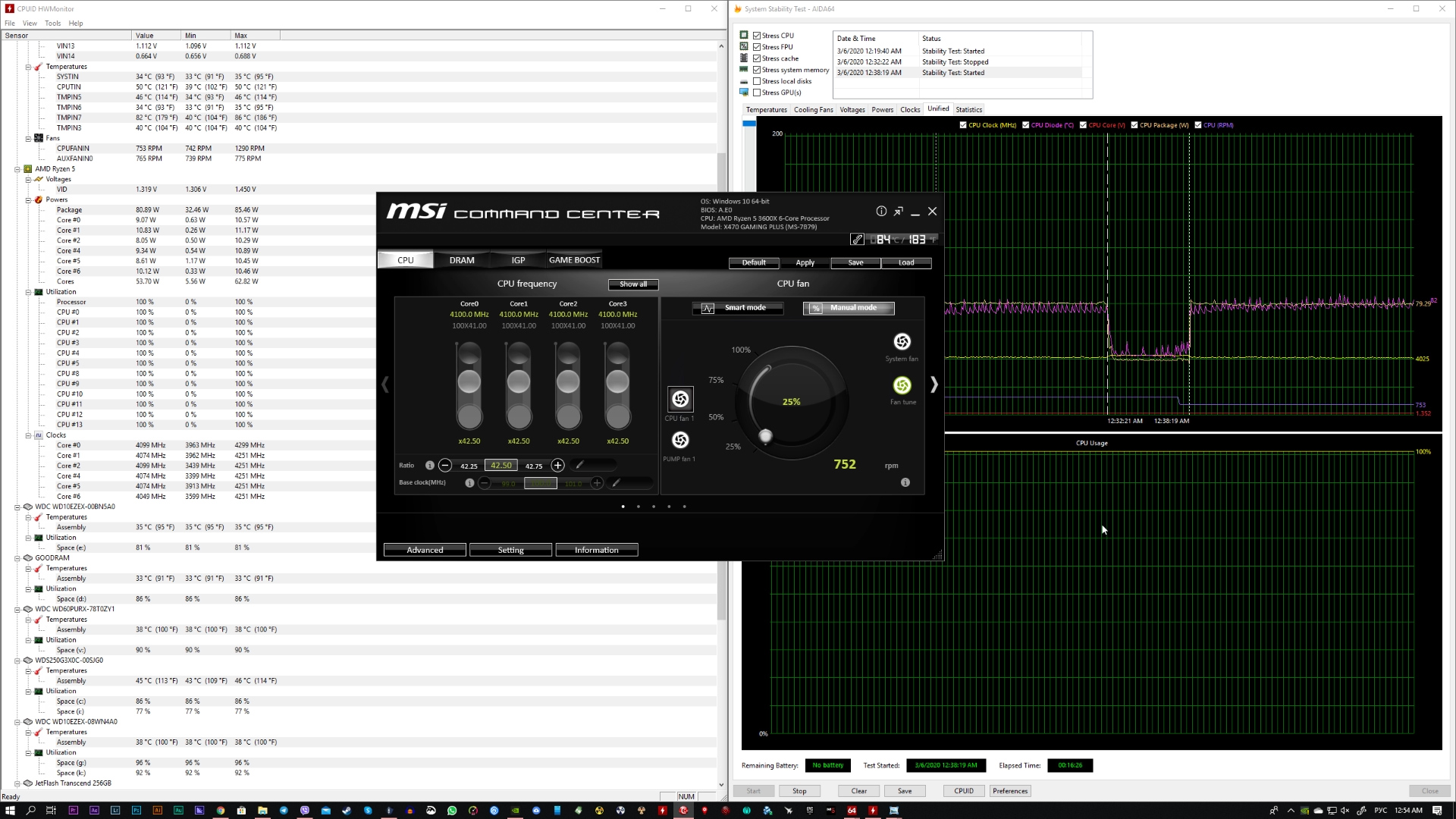Click the Base clock info icon
Viewport: 1456px width, 819px height.
tap(469, 482)
